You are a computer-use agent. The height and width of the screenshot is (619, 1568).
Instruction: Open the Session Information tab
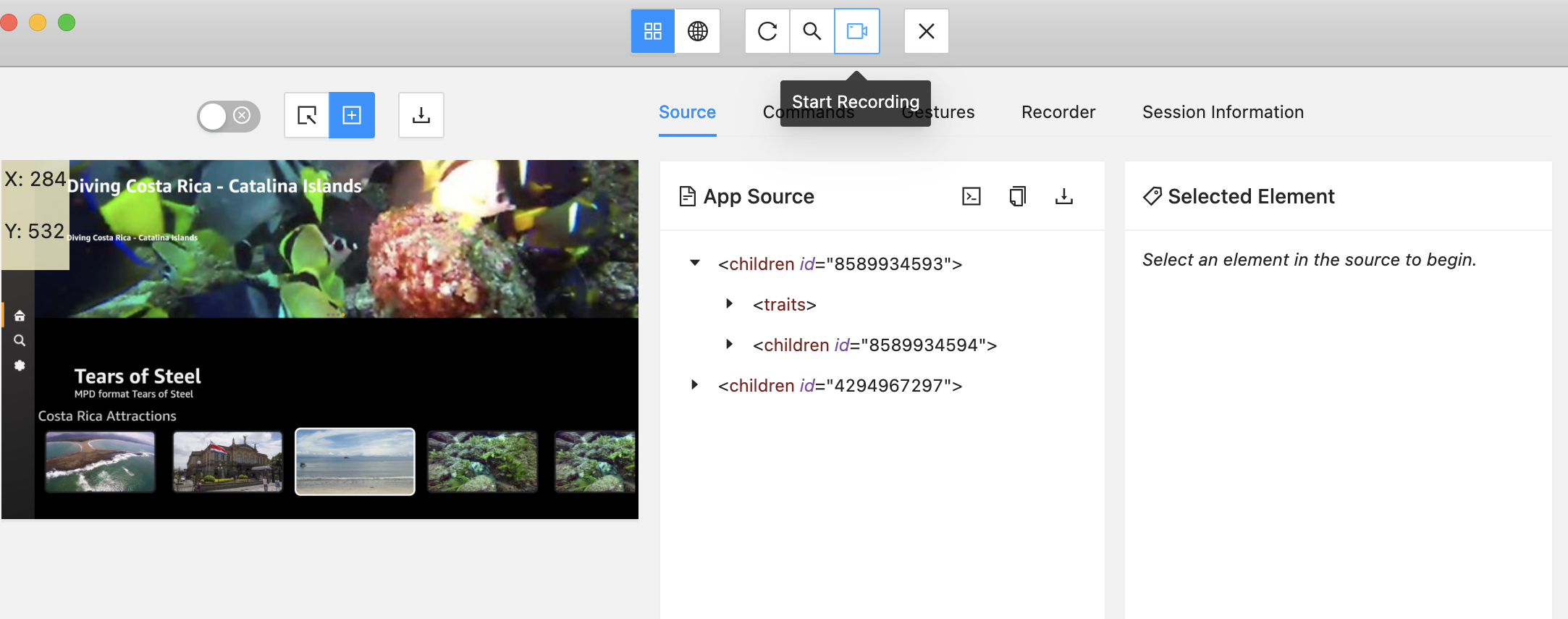(1223, 112)
